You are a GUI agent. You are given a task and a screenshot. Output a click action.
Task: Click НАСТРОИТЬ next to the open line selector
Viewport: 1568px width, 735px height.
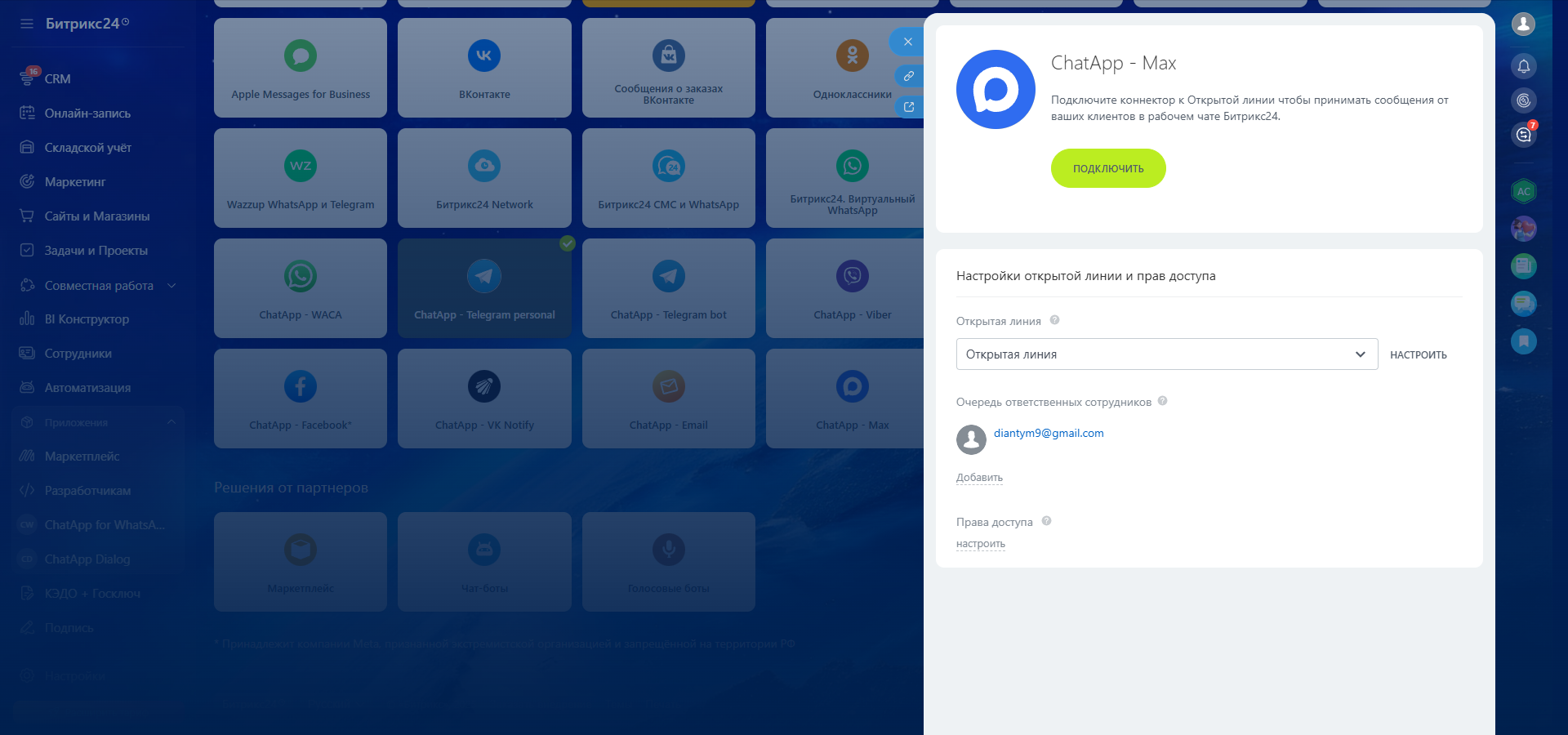1418,355
